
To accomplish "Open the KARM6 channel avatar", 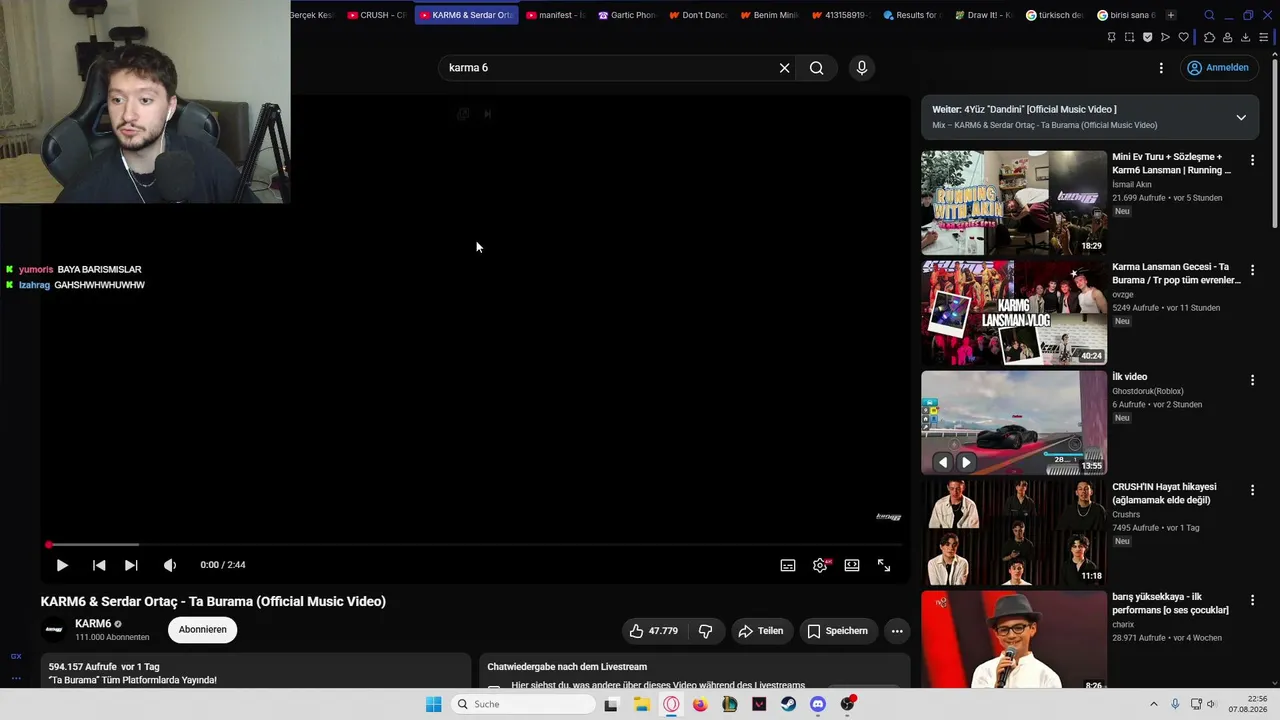I will pyautogui.click(x=54, y=630).
